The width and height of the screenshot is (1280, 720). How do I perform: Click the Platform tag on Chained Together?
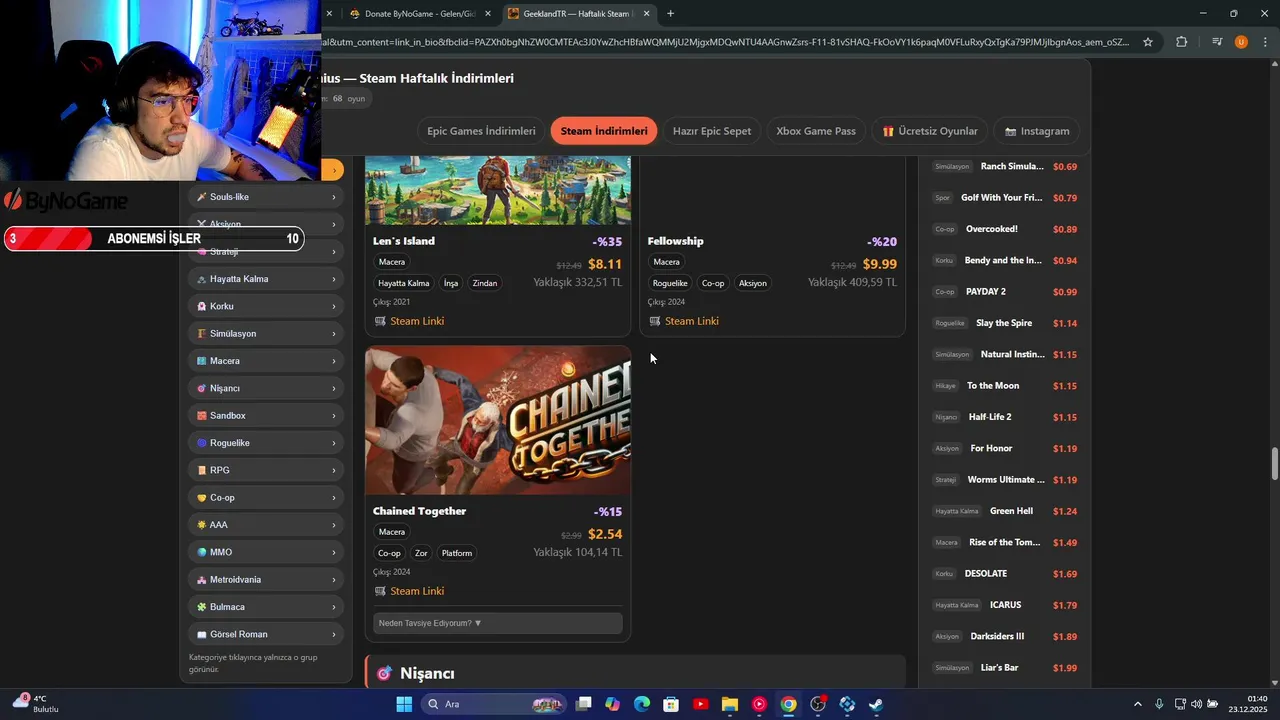457,553
